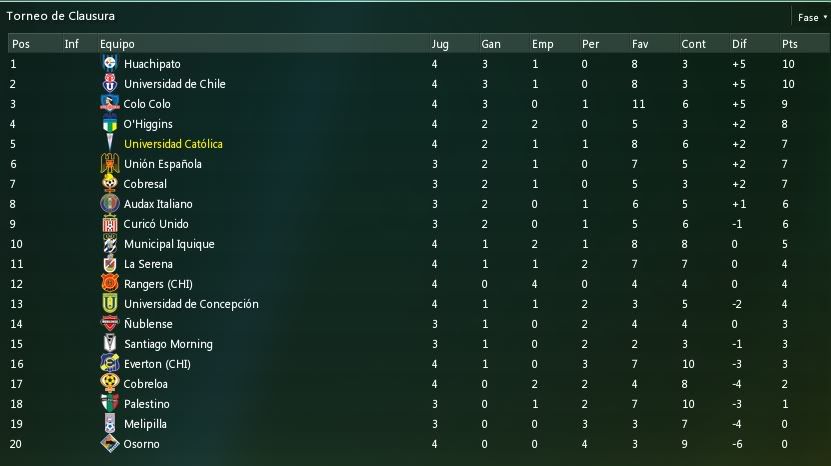Click the Rangers (CHI) club badge
Screen dimensions: 831x466
[x=110, y=284]
